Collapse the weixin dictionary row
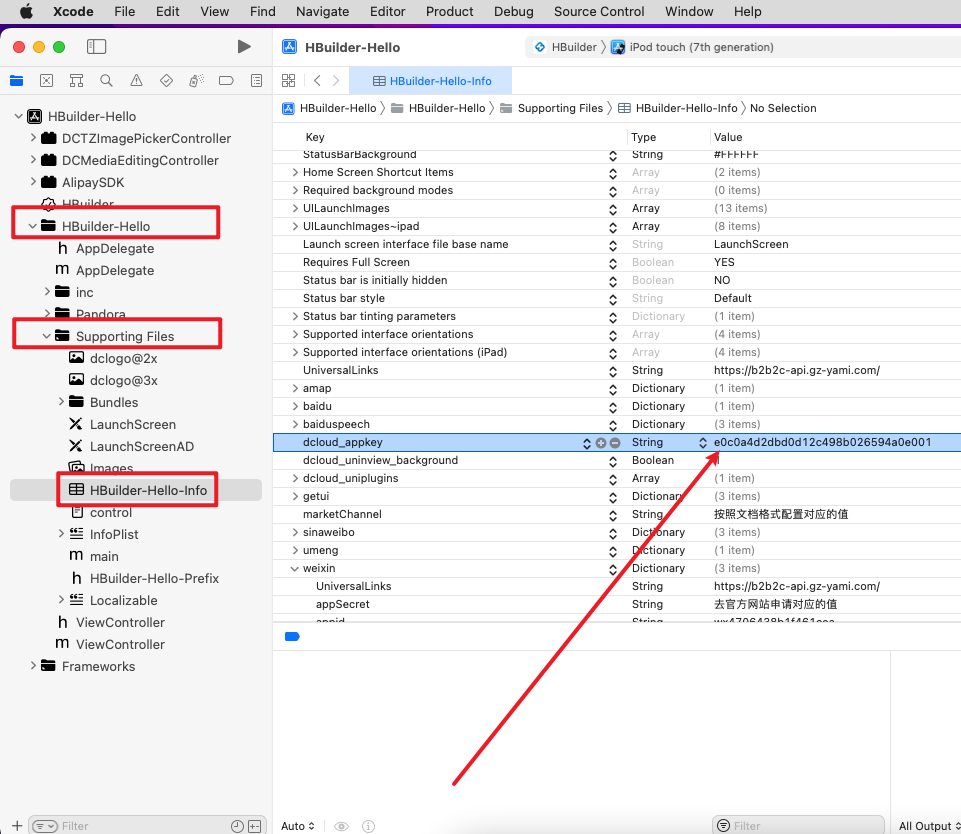The image size is (961, 834). pyautogui.click(x=295, y=569)
